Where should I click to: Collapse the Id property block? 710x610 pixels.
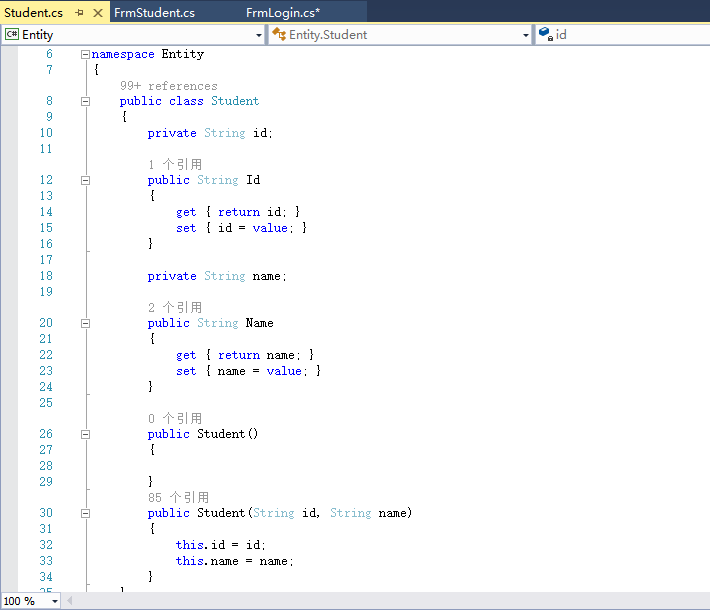coord(85,181)
